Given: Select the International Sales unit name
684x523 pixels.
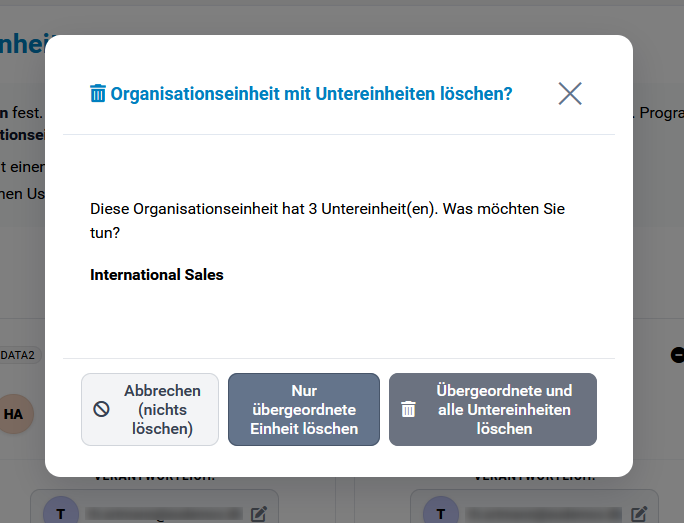Looking at the screenshot, I should [157, 274].
